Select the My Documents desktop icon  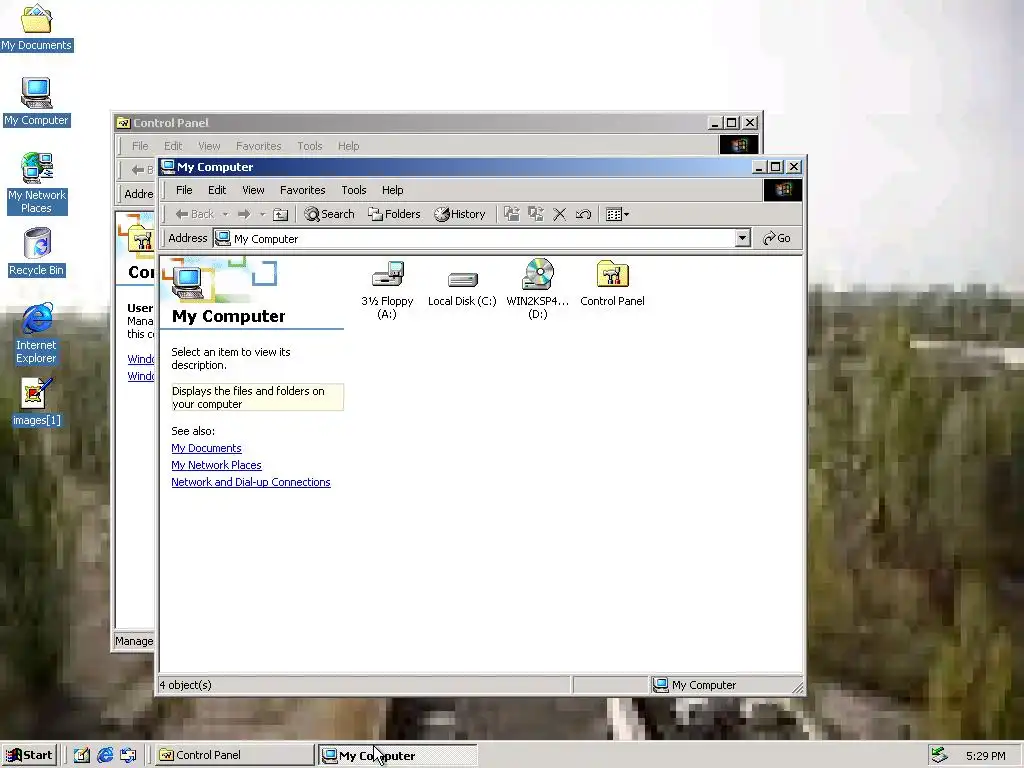37,27
